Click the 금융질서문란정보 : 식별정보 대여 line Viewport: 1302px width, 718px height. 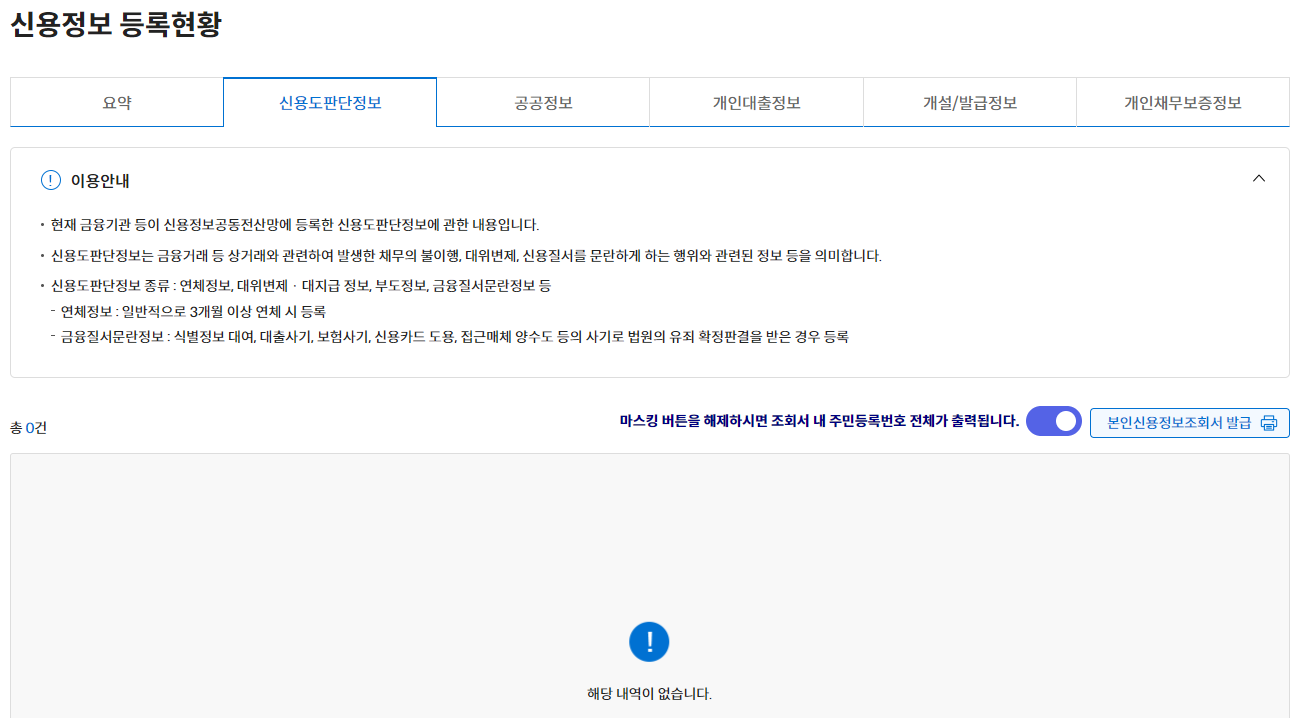tap(455, 338)
